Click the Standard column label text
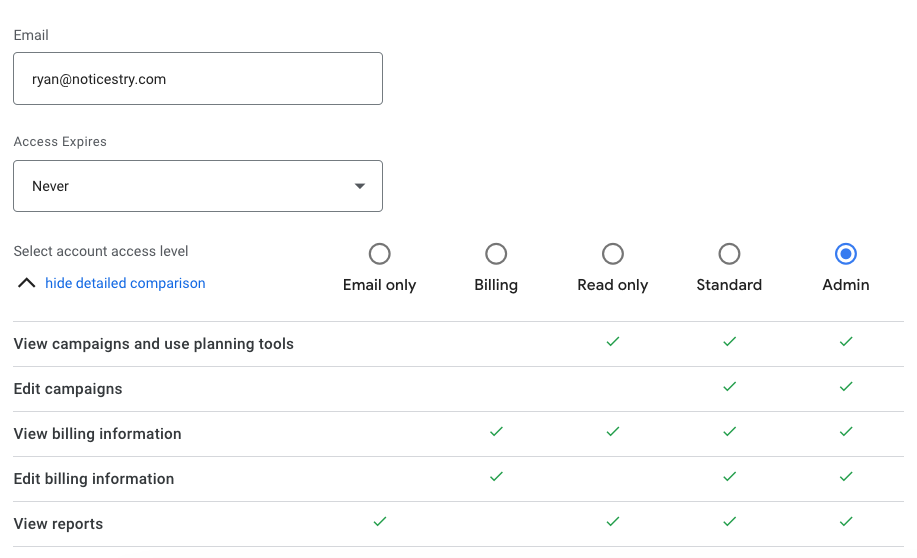This screenshot has height=558, width=917. (x=729, y=285)
